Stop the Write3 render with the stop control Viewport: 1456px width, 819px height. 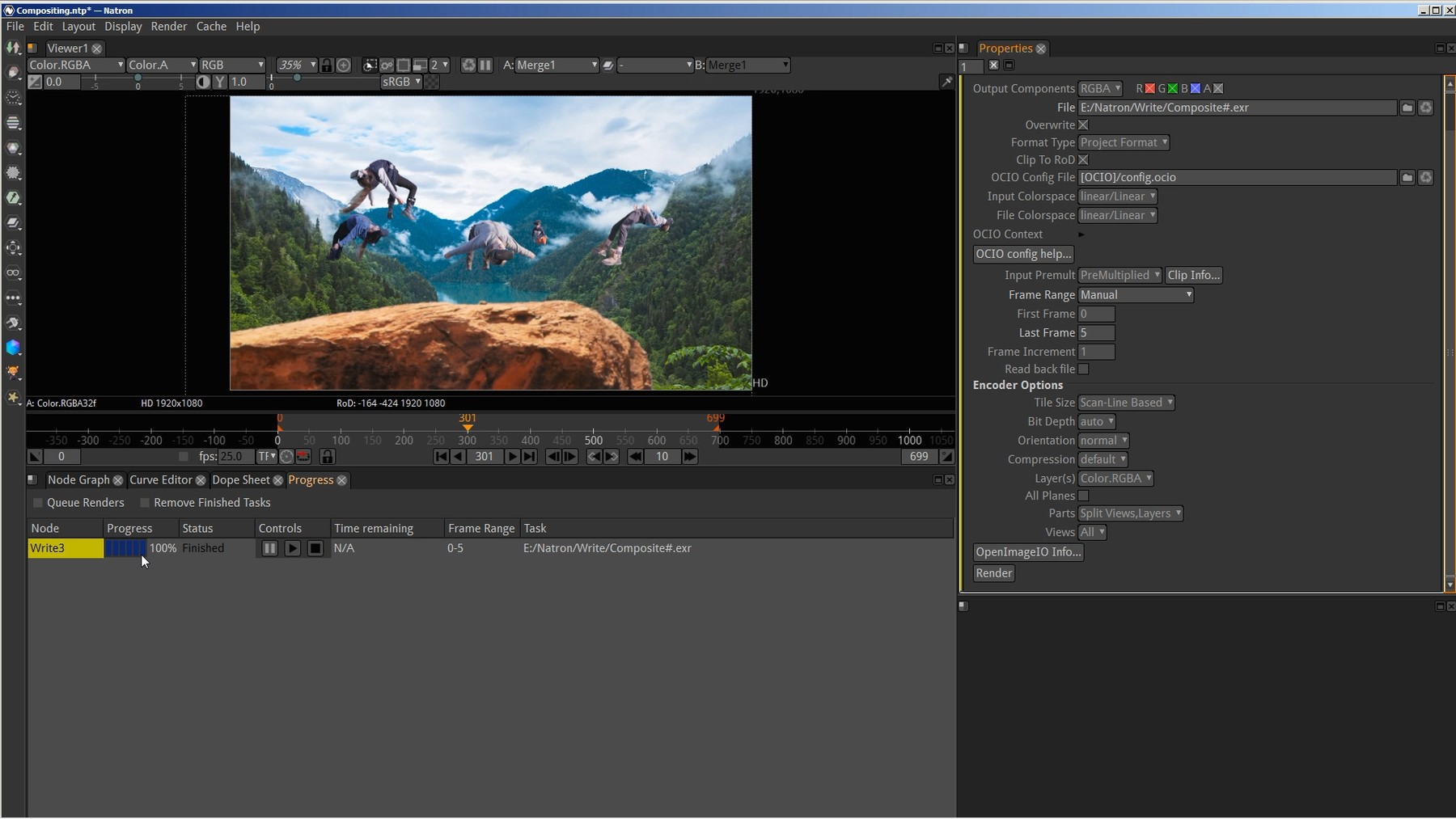coord(315,548)
